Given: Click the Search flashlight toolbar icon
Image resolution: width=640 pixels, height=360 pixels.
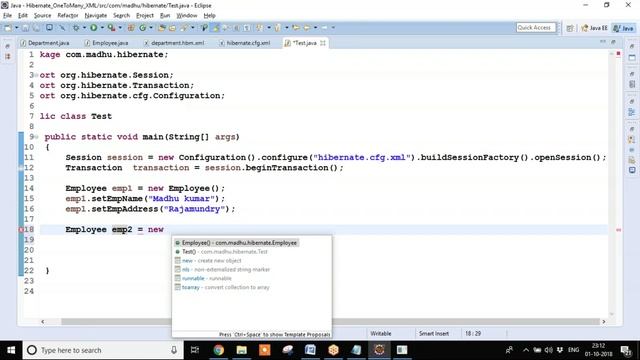Looking at the screenshot, I should pos(184,28).
